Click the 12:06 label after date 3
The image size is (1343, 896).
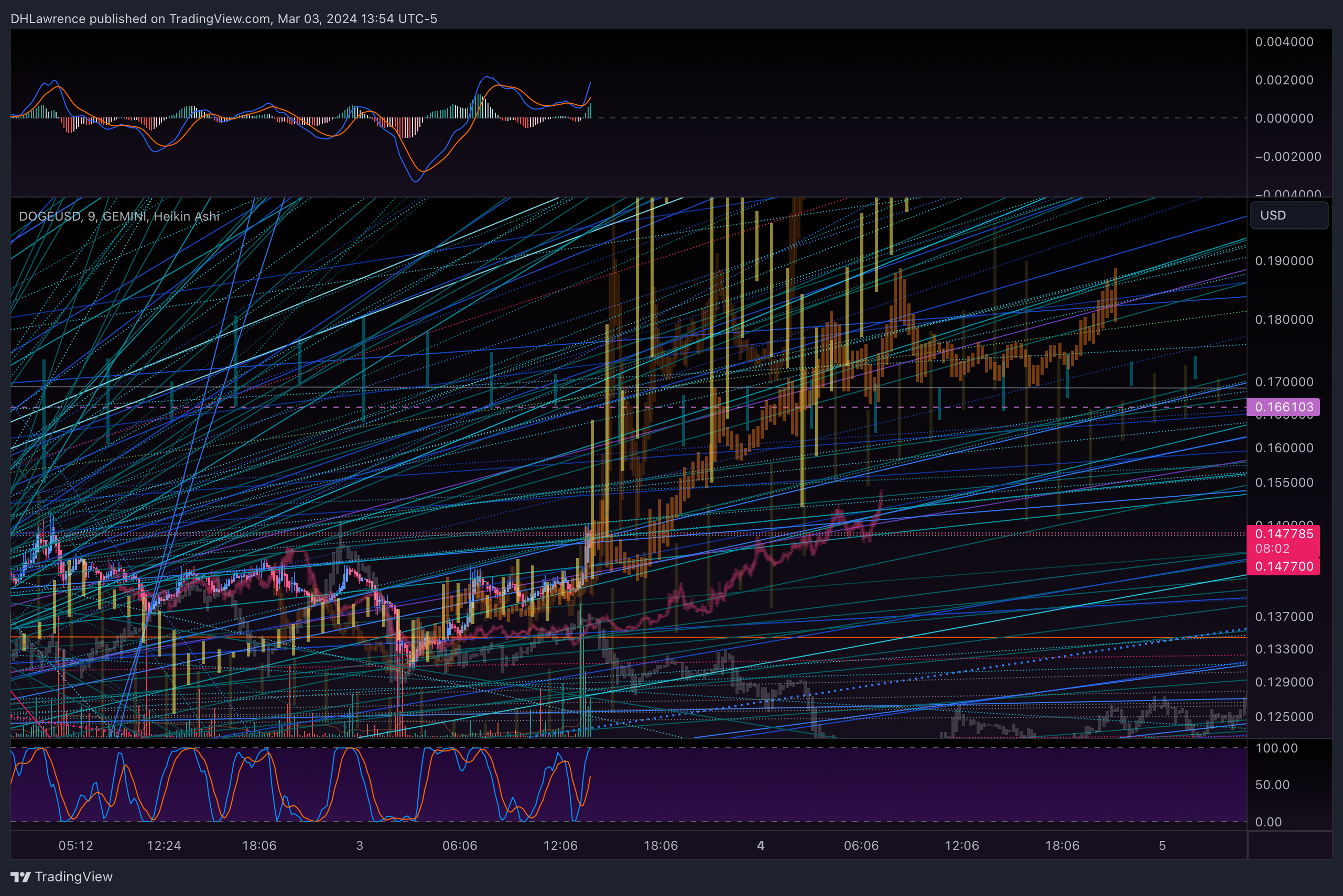(560, 846)
